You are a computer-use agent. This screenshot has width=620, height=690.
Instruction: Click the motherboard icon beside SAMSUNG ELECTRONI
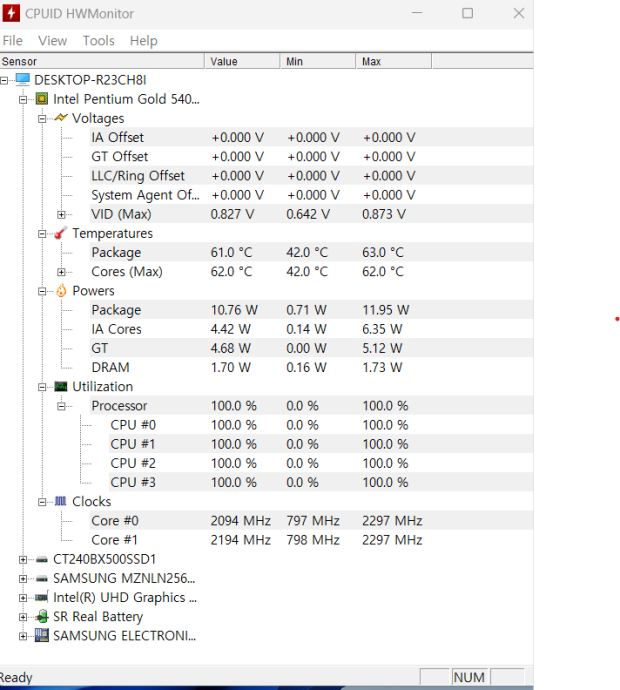coord(42,635)
